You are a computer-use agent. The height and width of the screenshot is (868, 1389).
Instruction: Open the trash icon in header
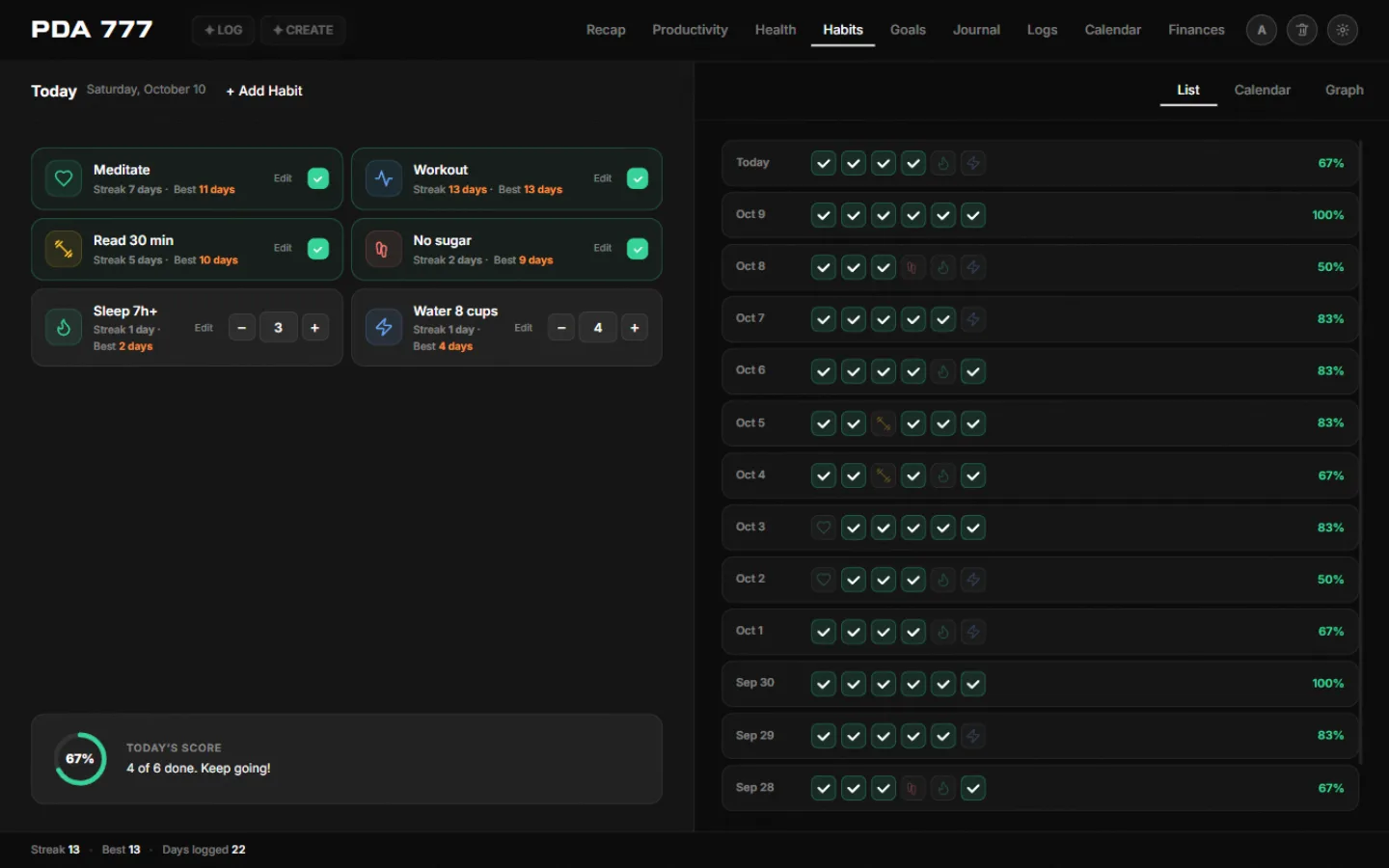(1302, 30)
